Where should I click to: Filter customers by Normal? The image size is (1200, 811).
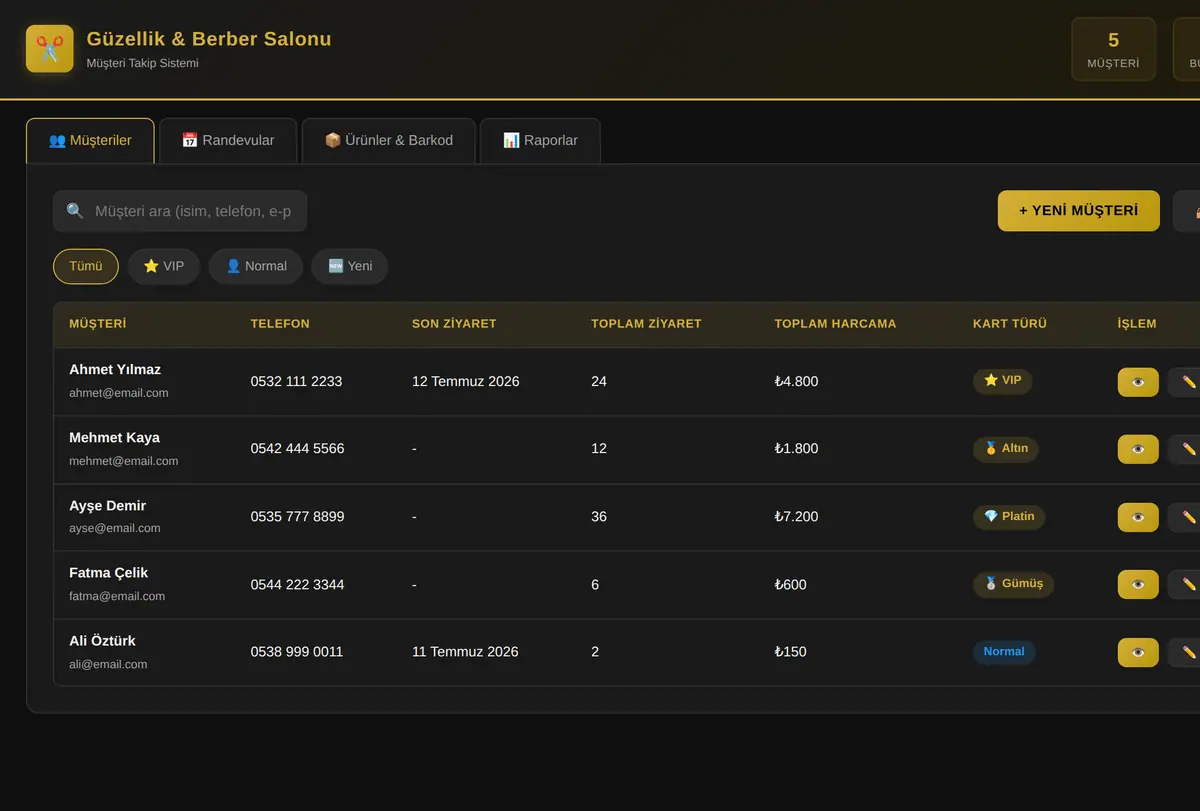tap(256, 266)
